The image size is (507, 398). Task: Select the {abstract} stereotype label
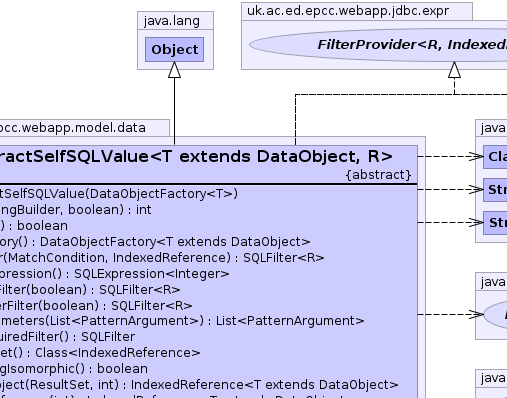tap(378, 175)
